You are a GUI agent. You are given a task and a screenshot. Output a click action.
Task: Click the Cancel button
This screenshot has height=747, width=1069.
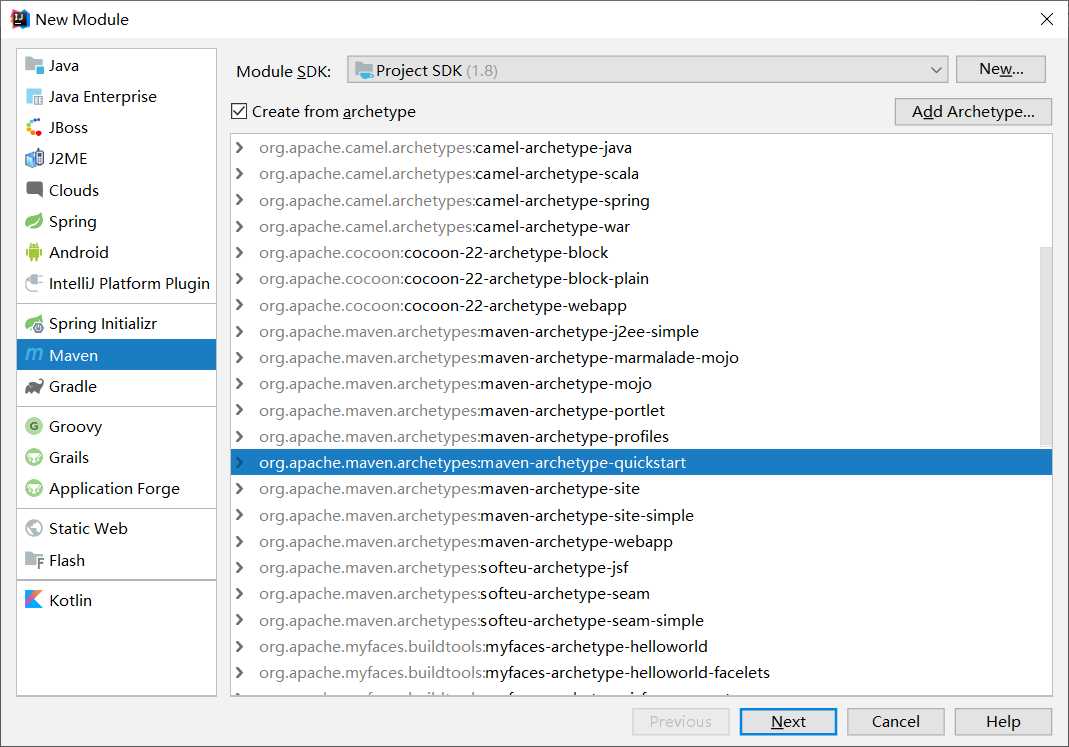coord(895,721)
